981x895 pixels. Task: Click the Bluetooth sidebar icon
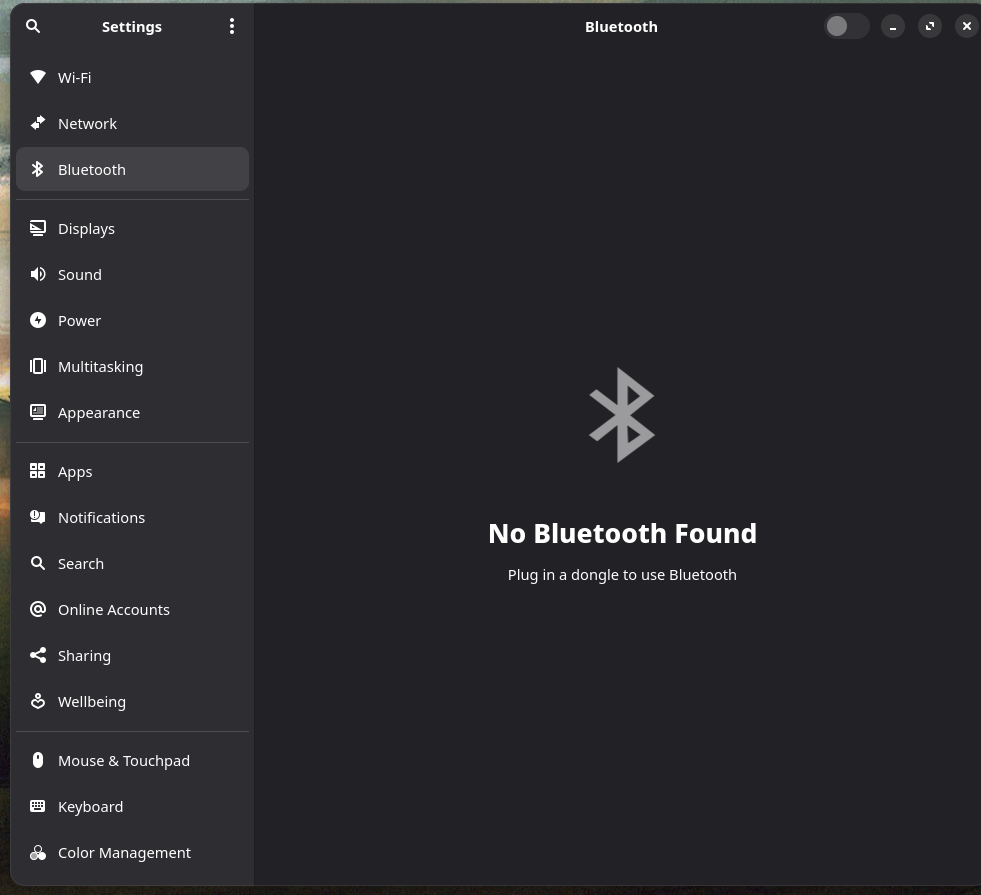click(x=38, y=169)
